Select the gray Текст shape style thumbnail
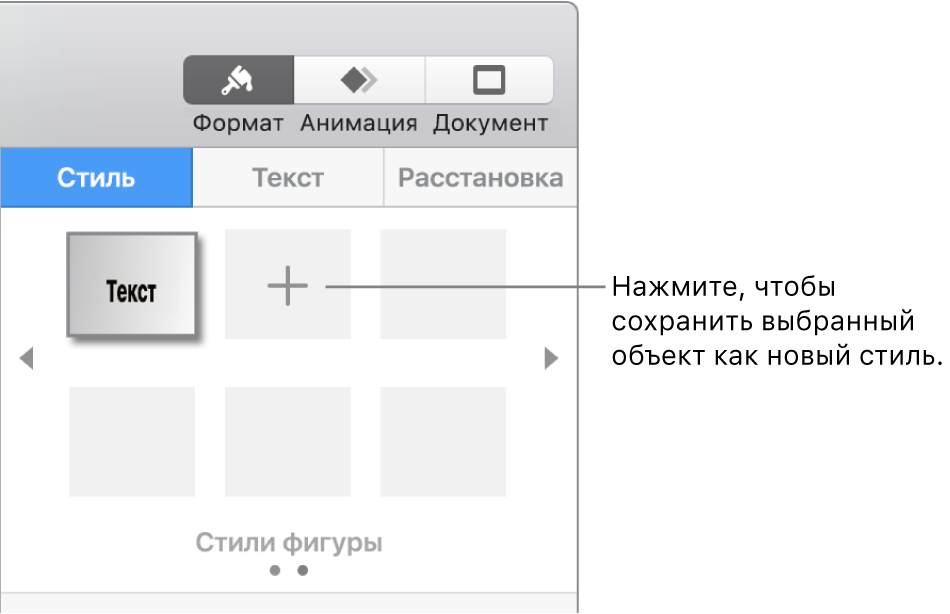The image size is (950, 614). click(132, 284)
